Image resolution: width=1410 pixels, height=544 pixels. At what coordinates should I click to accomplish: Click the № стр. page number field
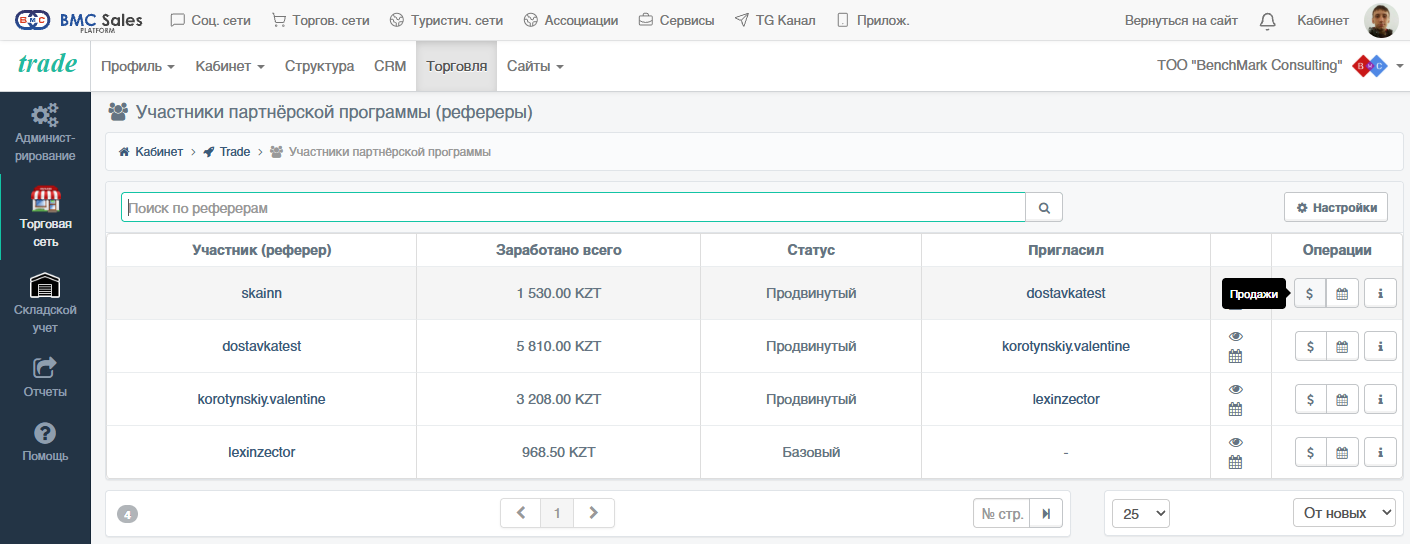[1002, 513]
